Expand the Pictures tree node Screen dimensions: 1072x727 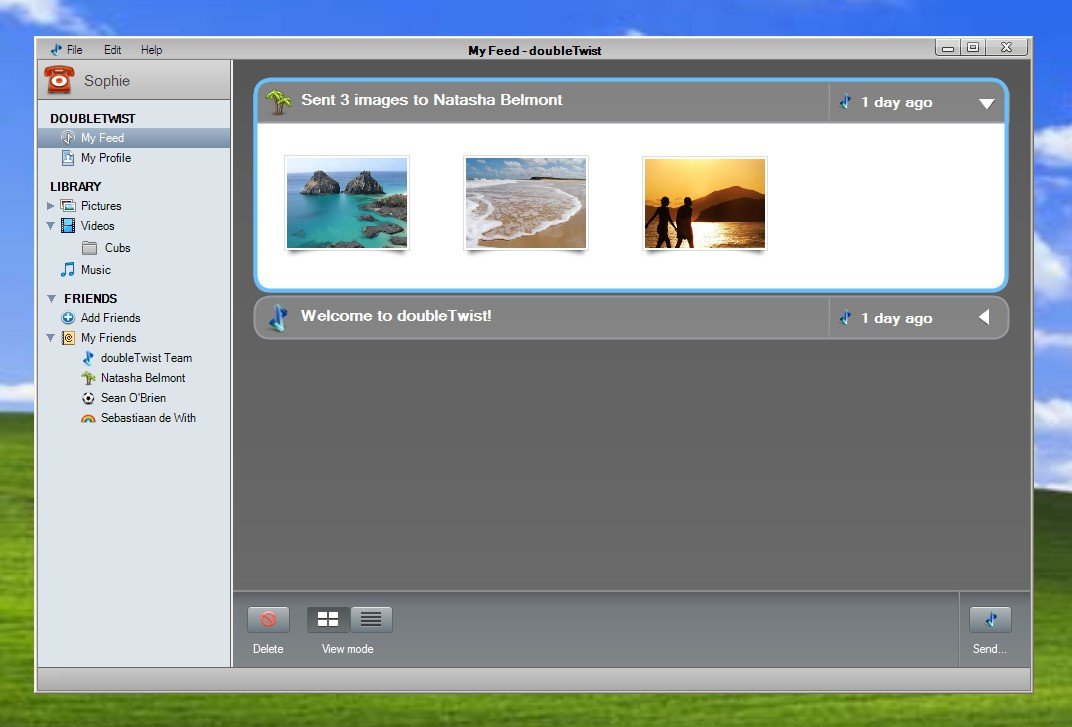coord(50,206)
